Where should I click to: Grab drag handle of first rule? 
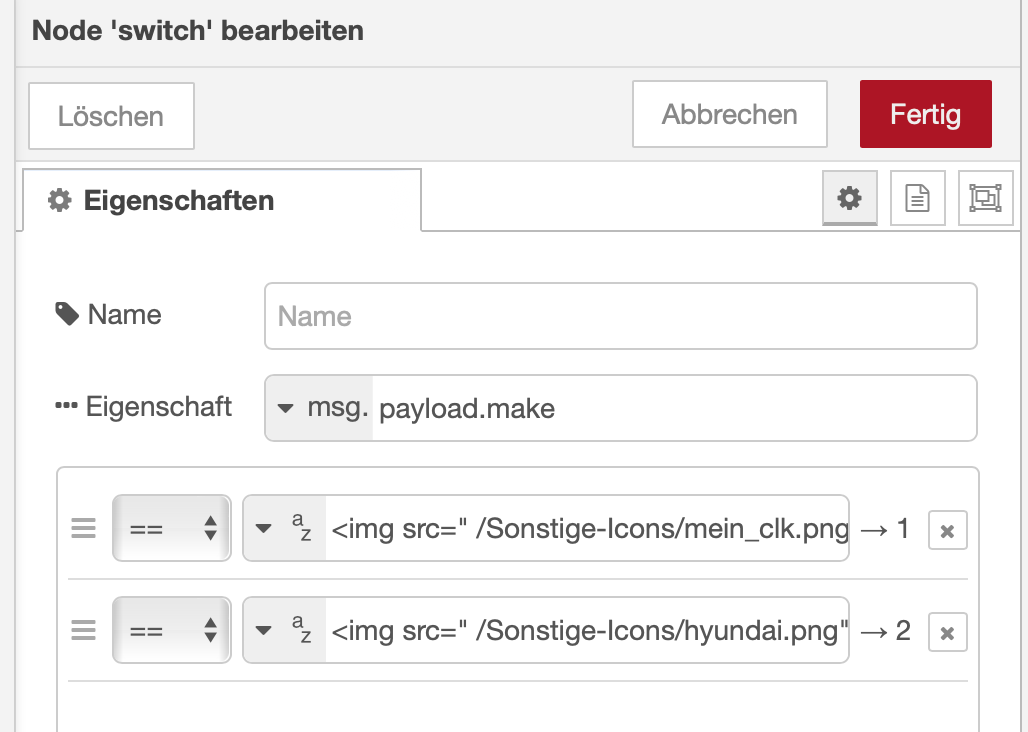(84, 528)
